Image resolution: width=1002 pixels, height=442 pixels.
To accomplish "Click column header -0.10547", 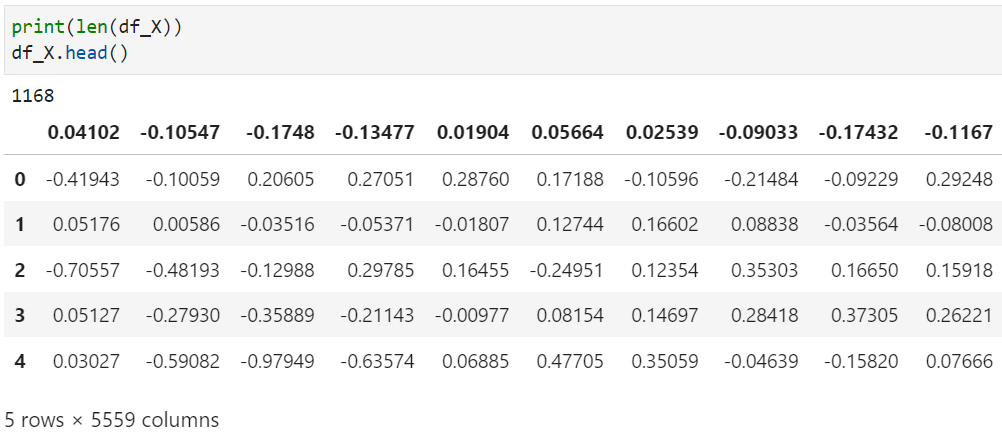I will [x=180, y=132].
